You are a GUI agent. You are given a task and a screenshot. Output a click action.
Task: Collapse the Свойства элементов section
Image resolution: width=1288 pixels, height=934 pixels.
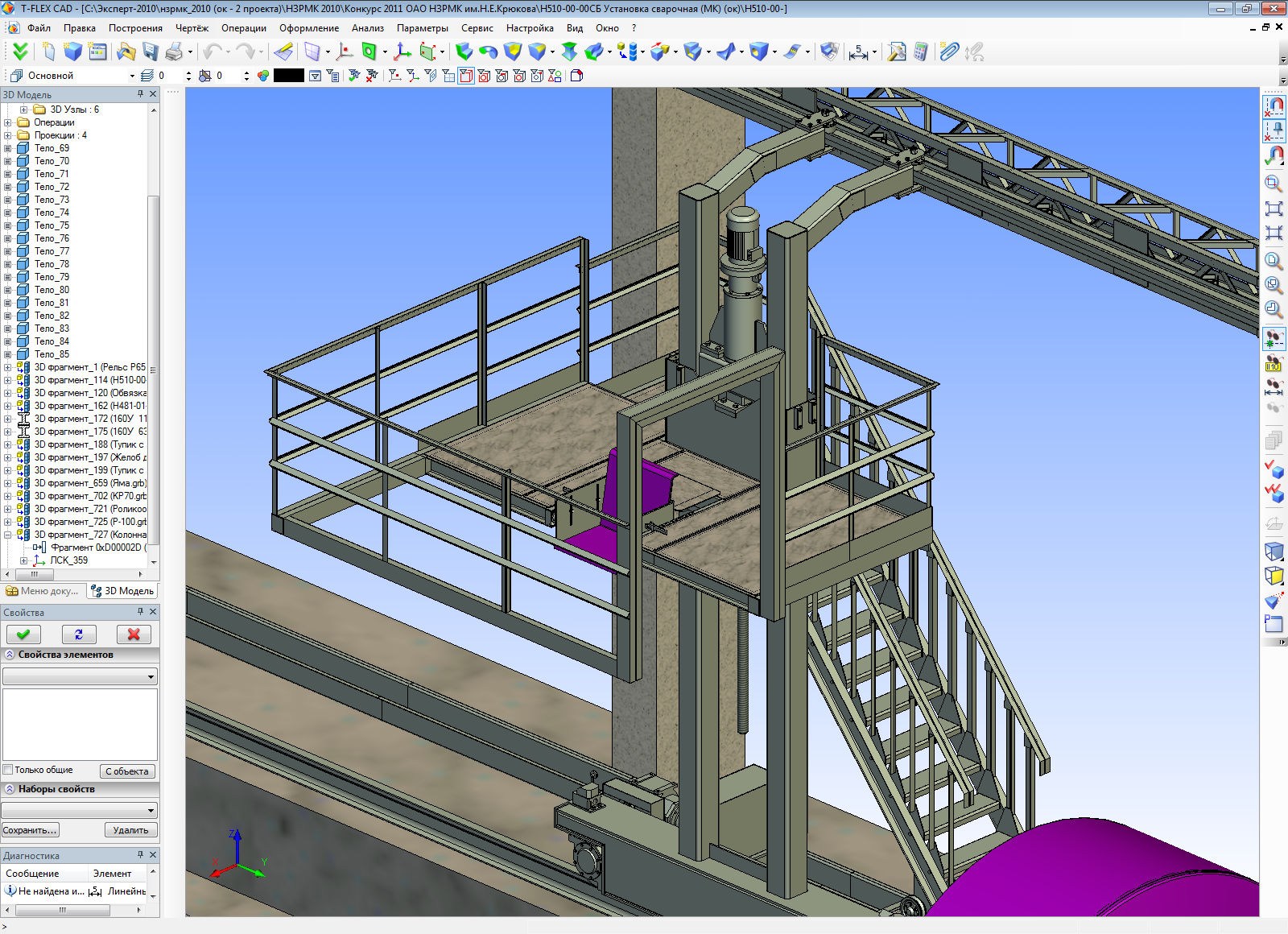point(10,655)
